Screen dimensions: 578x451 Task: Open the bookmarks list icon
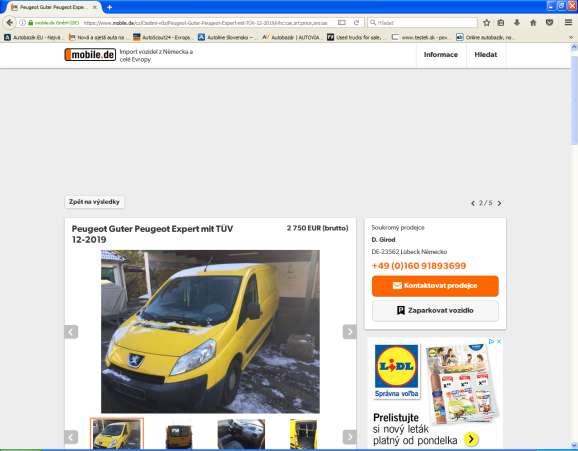[501, 22]
